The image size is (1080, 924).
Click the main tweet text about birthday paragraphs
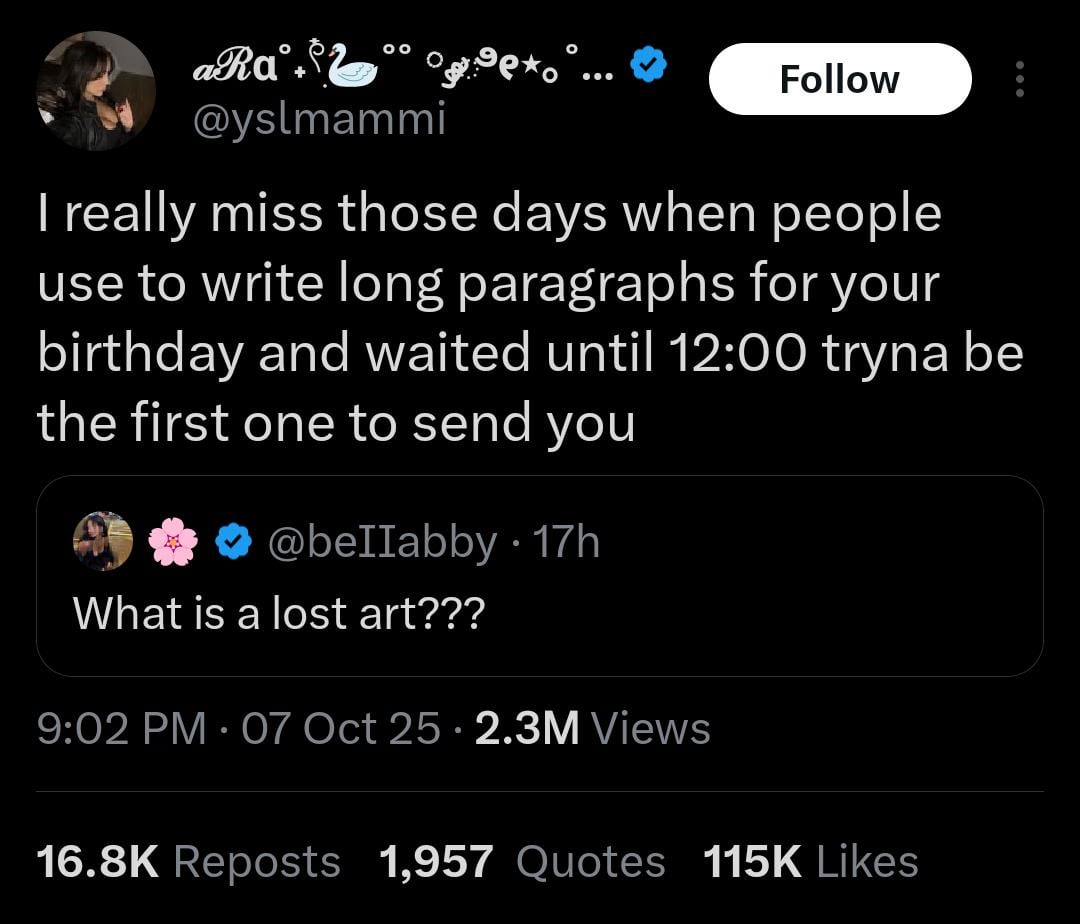pos(530,318)
